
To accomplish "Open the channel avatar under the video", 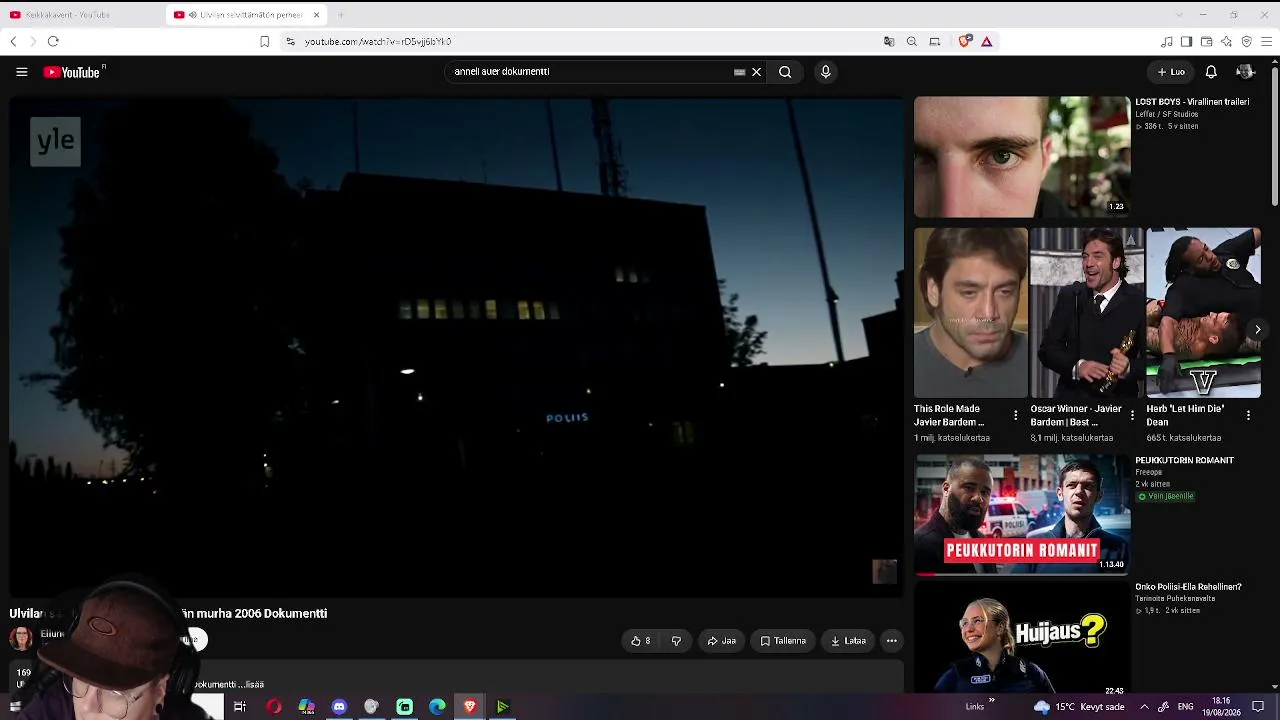I will tap(20, 637).
